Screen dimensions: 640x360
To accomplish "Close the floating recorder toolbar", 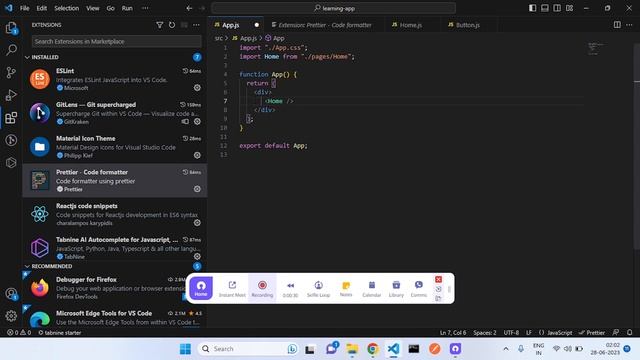I will (438, 280).
